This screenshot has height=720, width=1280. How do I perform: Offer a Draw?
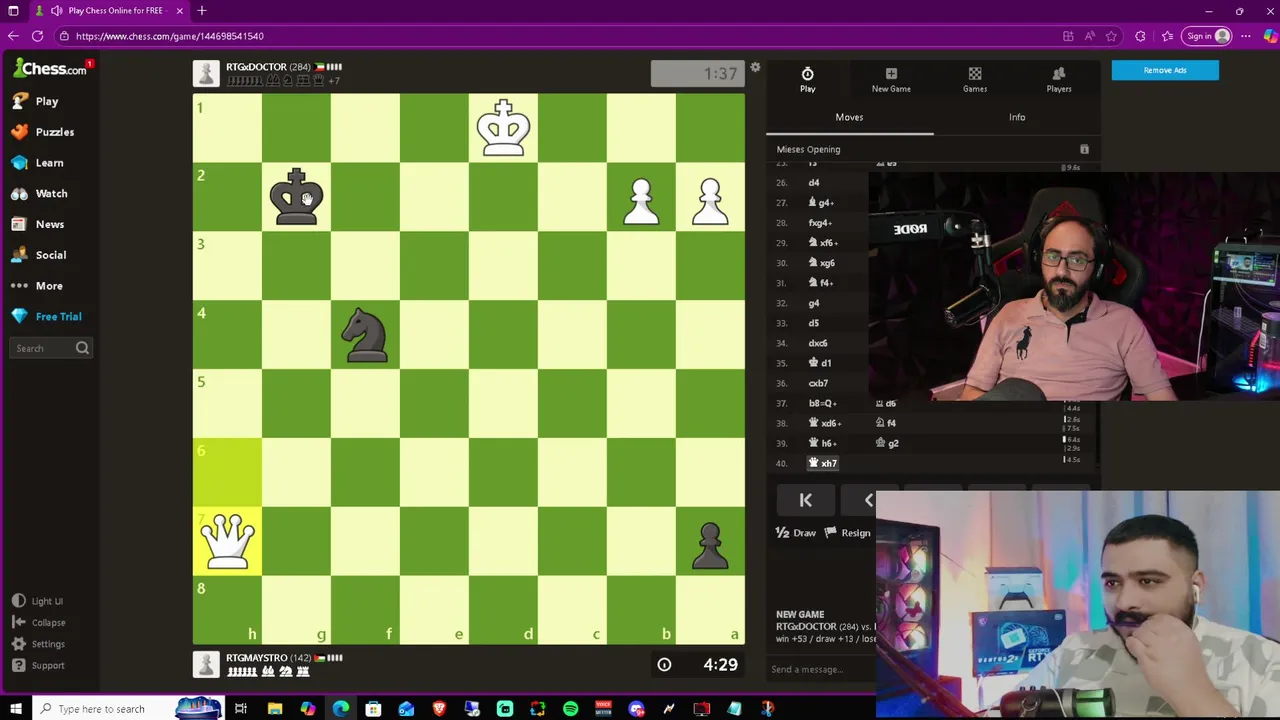796,533
